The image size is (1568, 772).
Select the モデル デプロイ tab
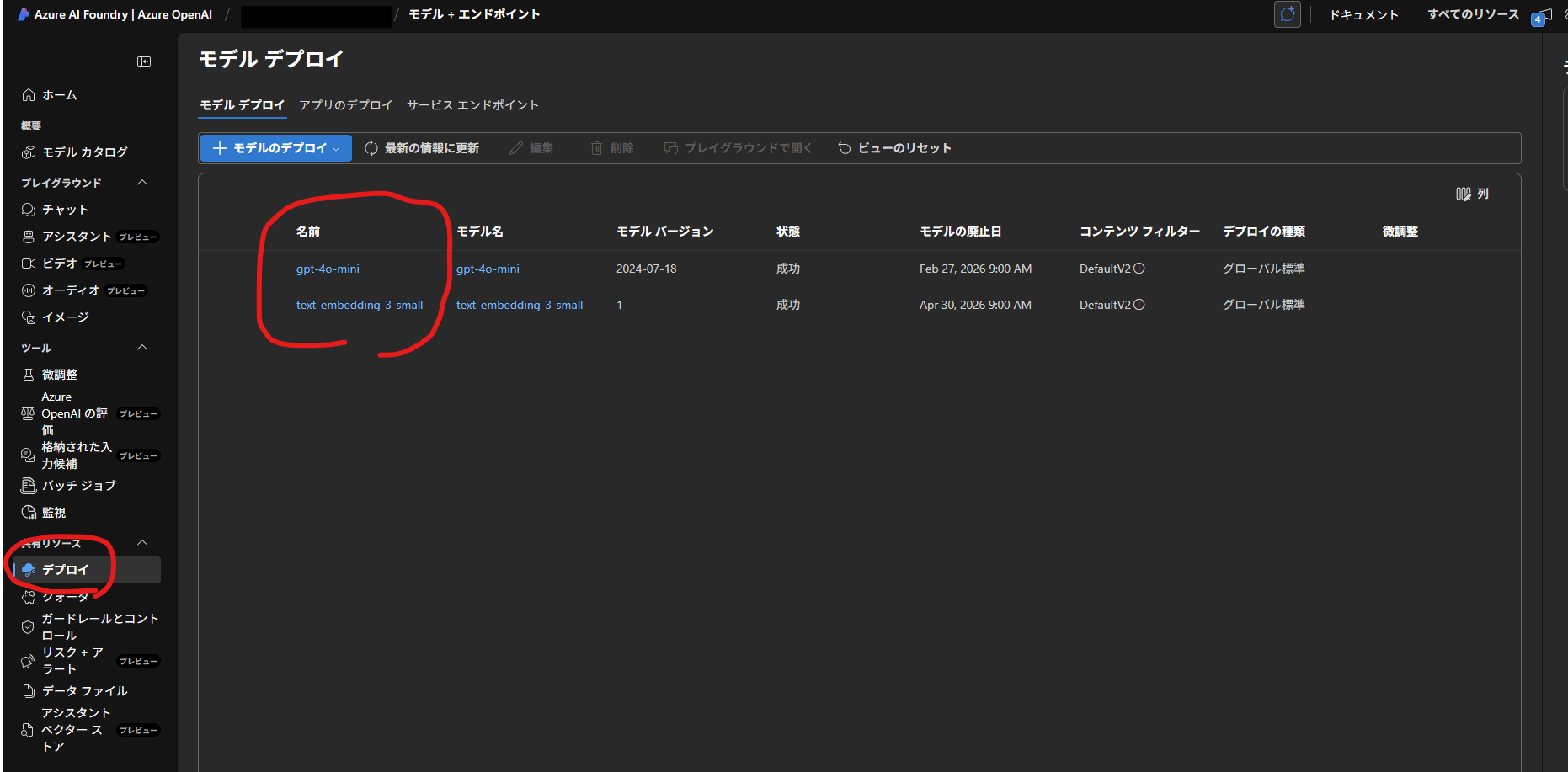point(243,105)
